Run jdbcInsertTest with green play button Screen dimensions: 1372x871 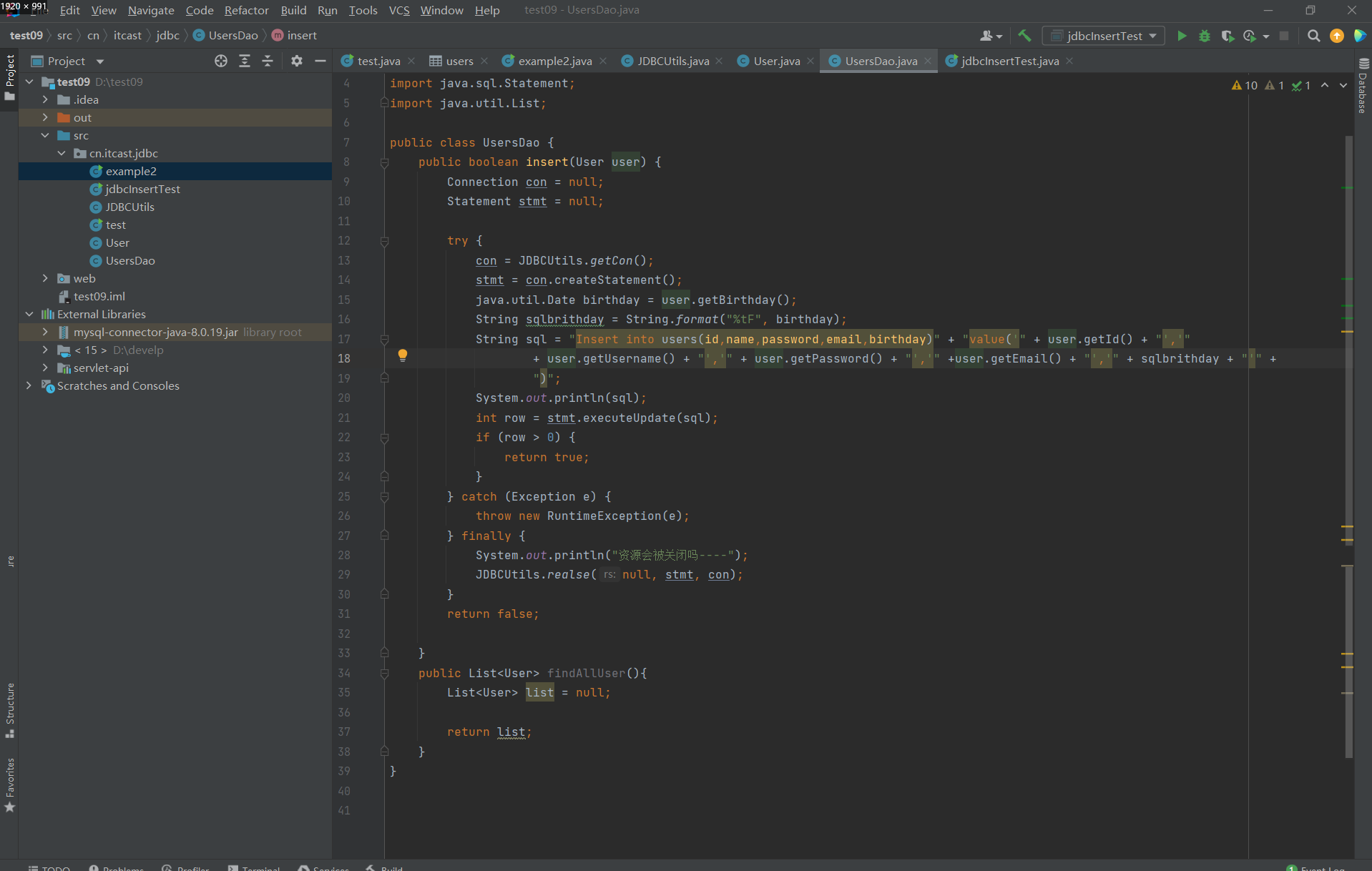click(1182, 36)
